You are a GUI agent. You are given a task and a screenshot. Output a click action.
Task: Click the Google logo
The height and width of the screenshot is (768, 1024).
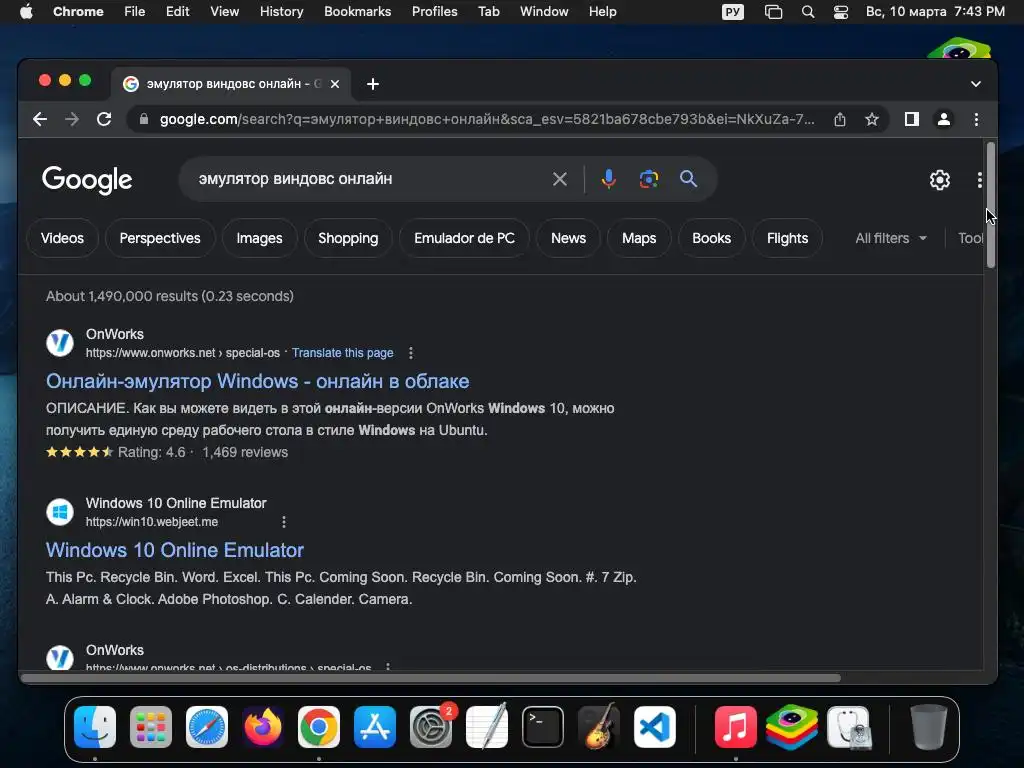(x=87, y=180)
